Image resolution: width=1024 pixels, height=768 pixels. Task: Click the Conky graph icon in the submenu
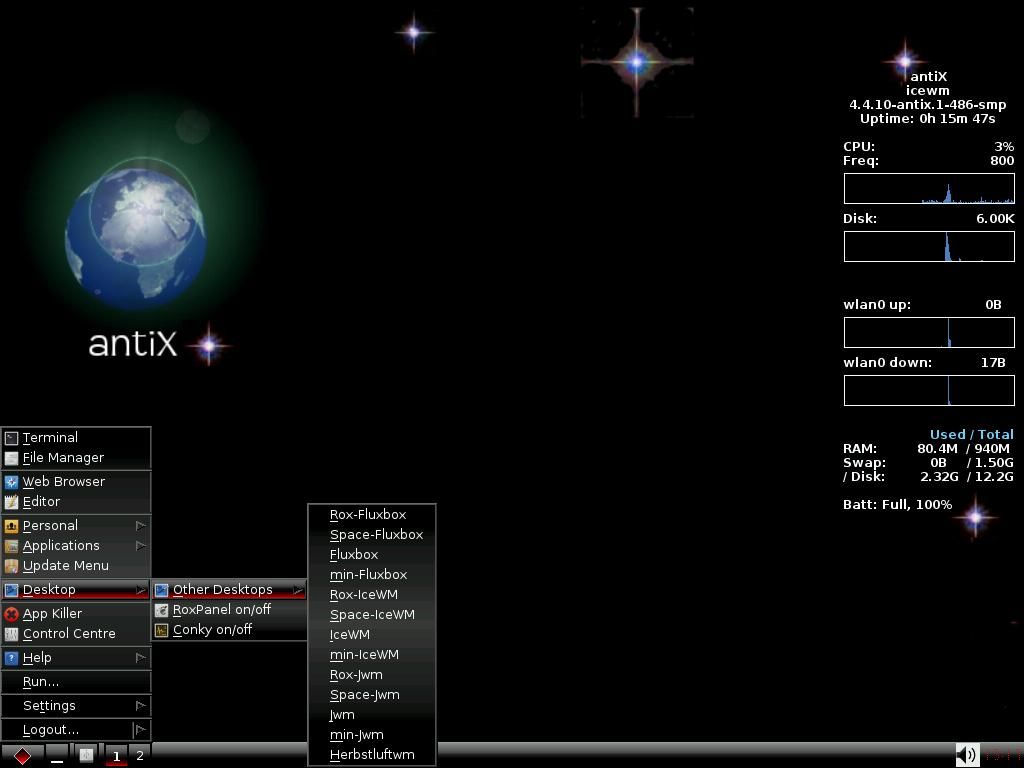coord(161,630)
